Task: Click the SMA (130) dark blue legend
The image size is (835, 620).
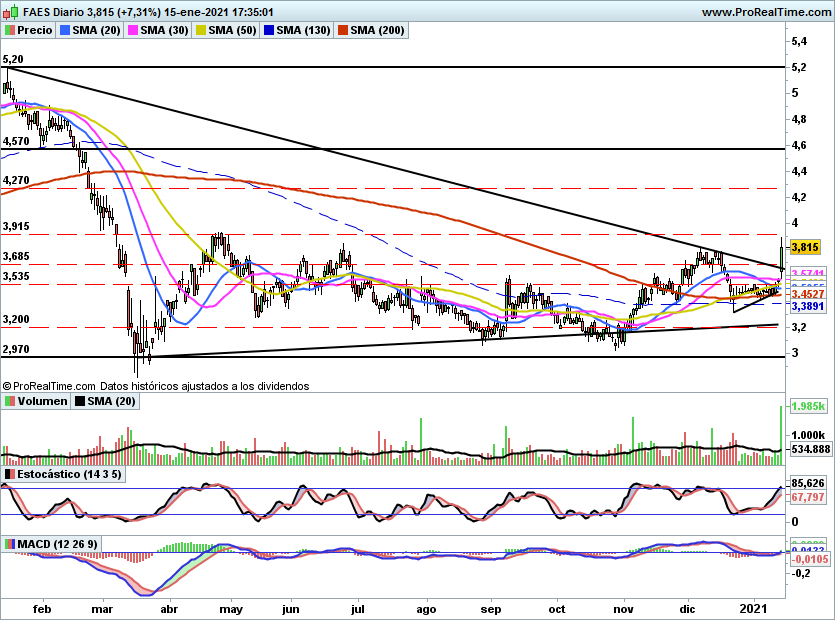Action: point(297,30)
